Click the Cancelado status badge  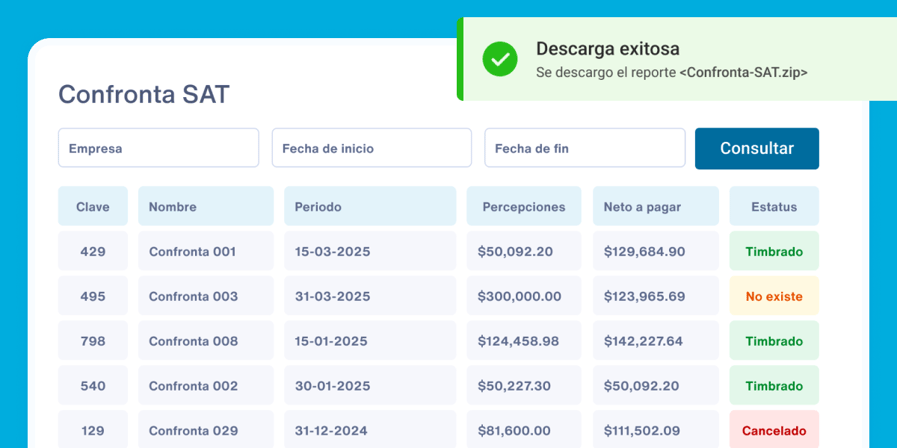click(x=774, y=431)
